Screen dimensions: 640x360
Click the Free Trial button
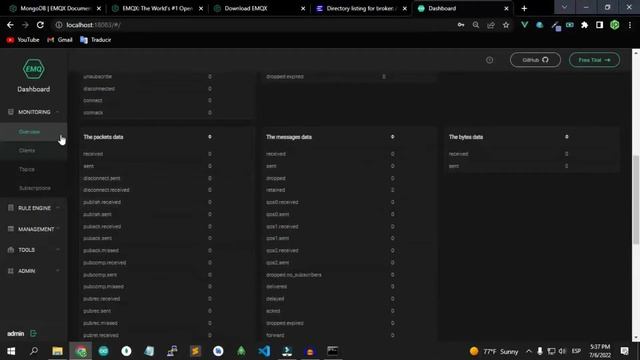tap(594, 60)
